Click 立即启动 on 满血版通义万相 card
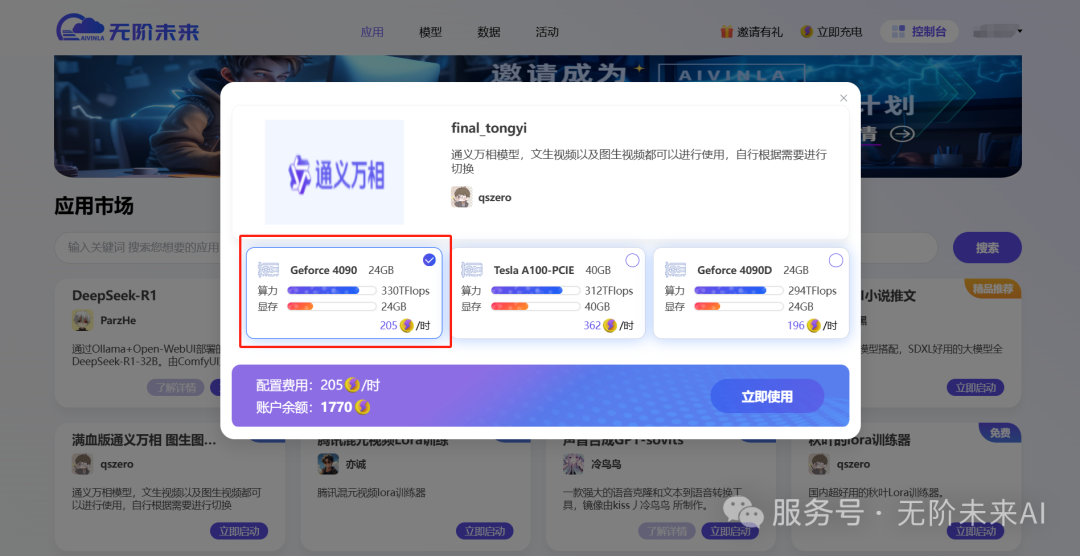The height and width of the screenshot is (556, 1080). (x=239, y=531)
